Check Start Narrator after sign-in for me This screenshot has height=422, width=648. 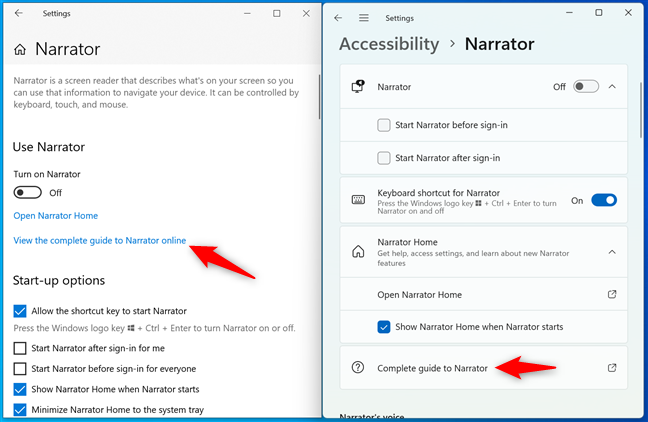tap(20, 348)
